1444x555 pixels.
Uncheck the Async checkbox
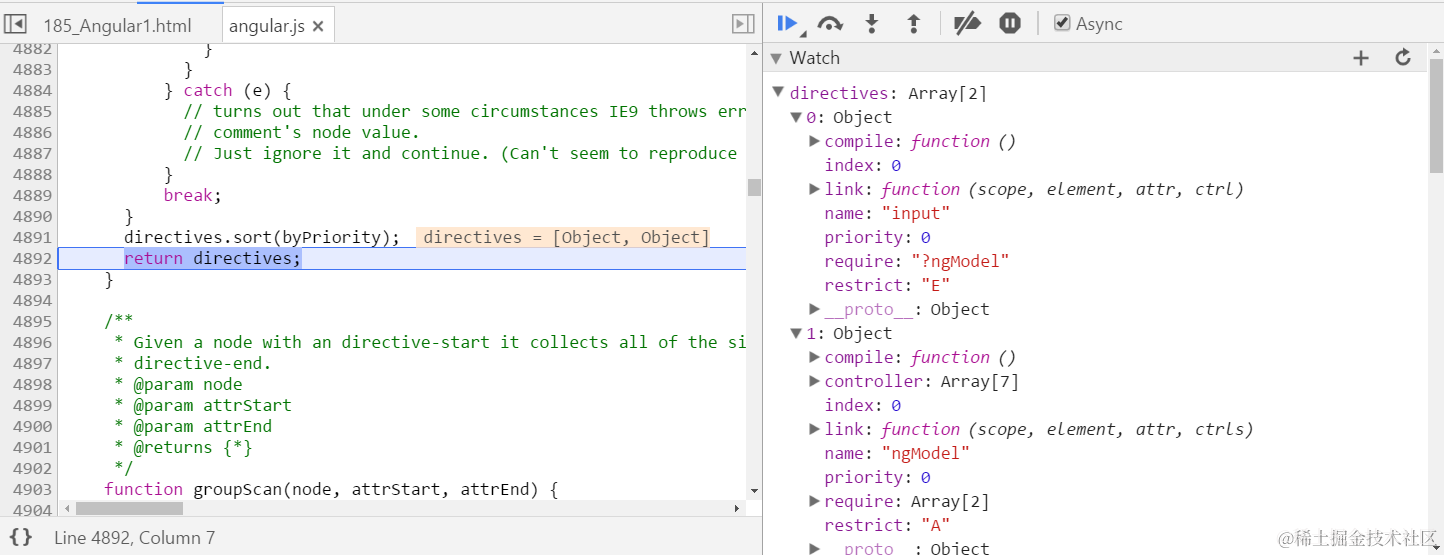(1062, 23)
